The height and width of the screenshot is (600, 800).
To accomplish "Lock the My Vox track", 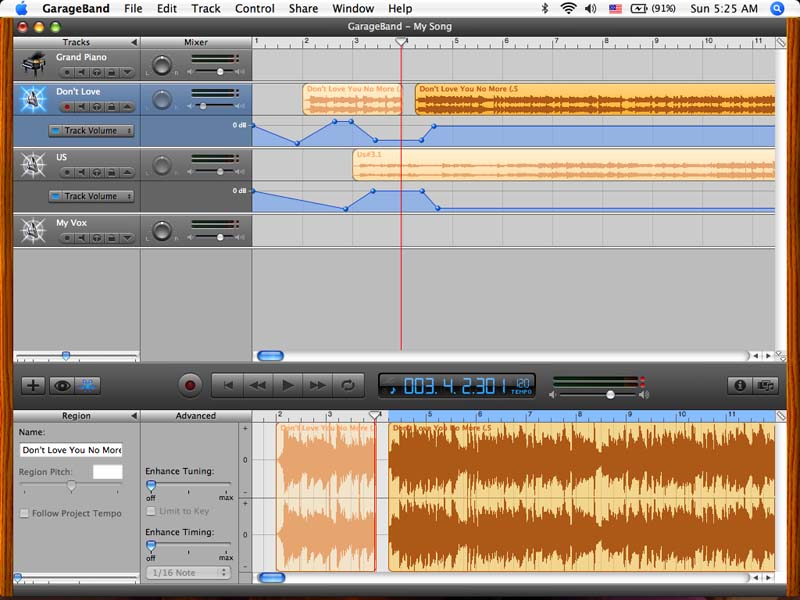I will (111, 238).
